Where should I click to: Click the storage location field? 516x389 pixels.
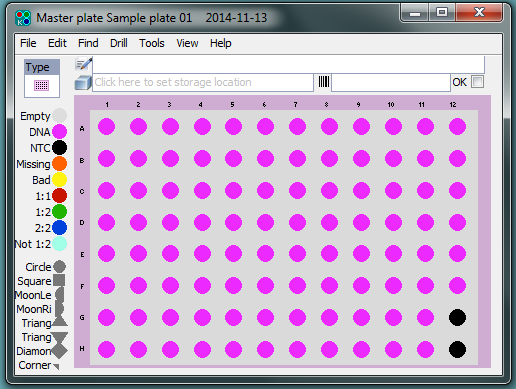tap(203, 82)
